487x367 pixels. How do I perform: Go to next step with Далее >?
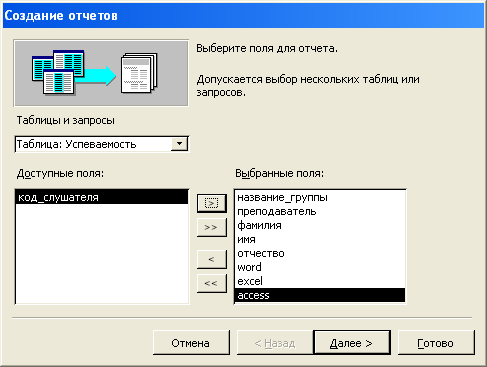(x=352, y=343)
